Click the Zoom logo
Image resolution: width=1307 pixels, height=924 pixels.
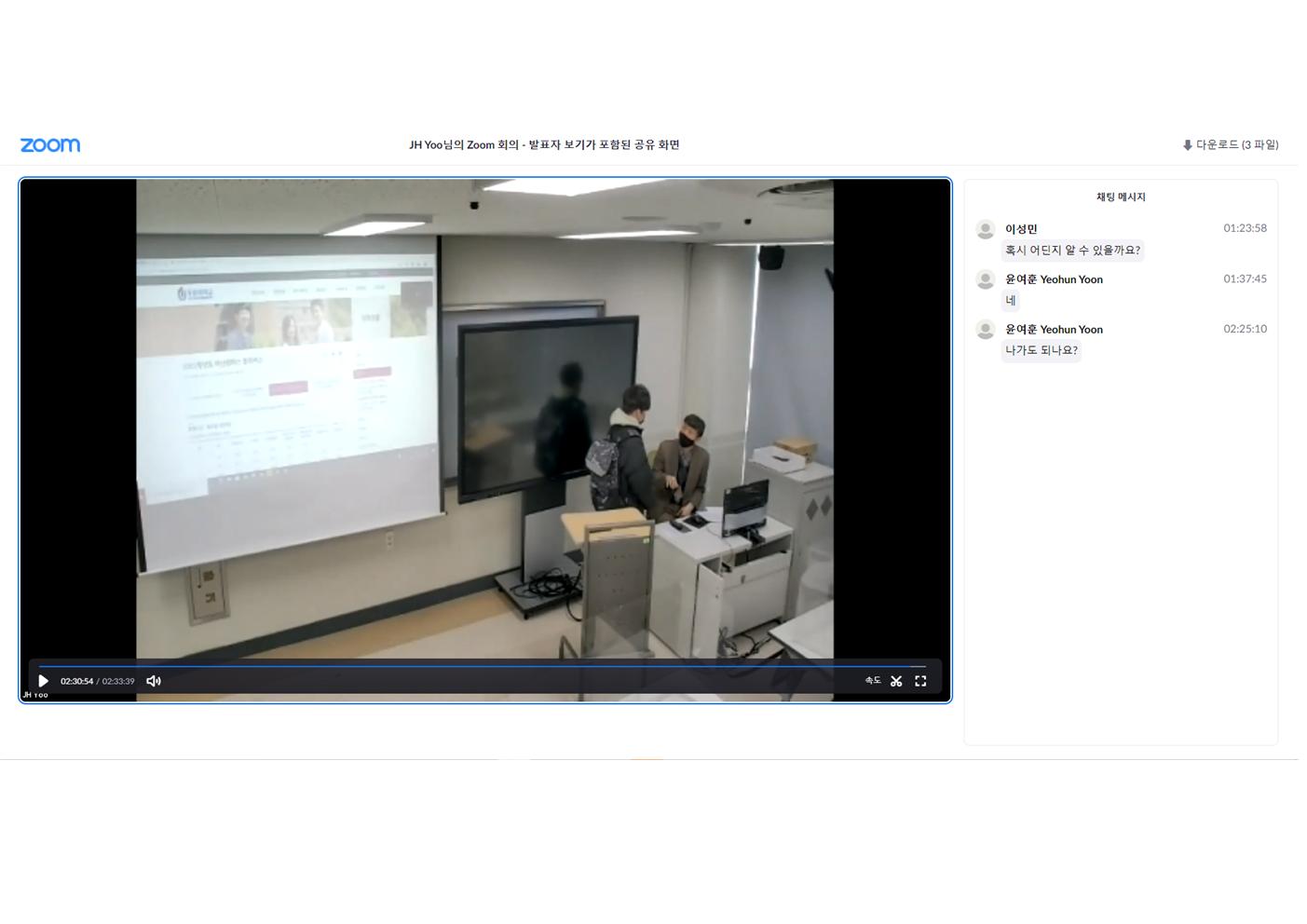click(50, 145)
